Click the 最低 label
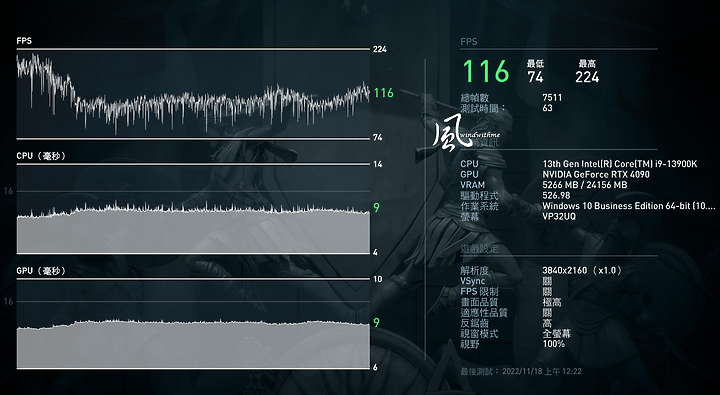 tap(535, 64)
